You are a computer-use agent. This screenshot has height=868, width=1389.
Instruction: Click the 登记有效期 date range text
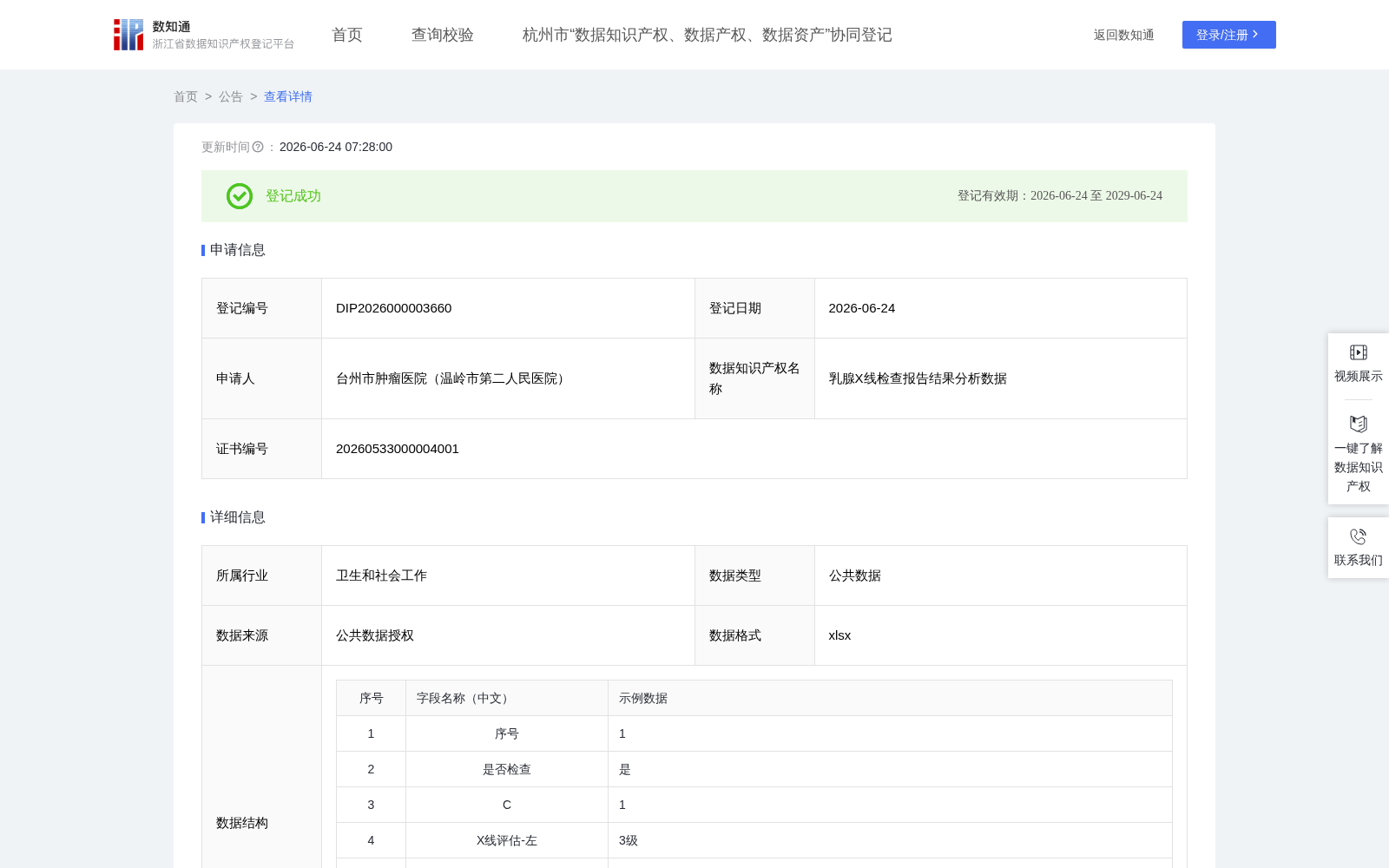point(1060,196)
